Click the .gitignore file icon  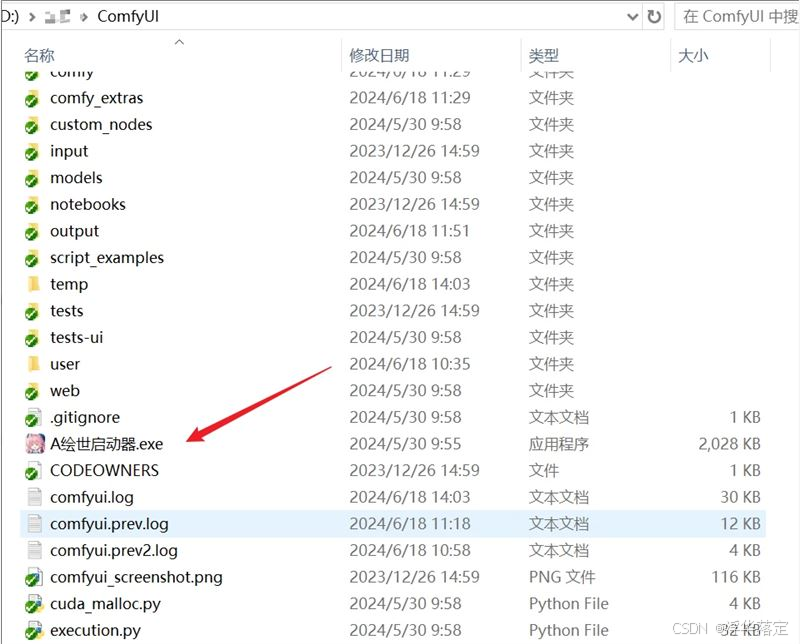point(33,417)
